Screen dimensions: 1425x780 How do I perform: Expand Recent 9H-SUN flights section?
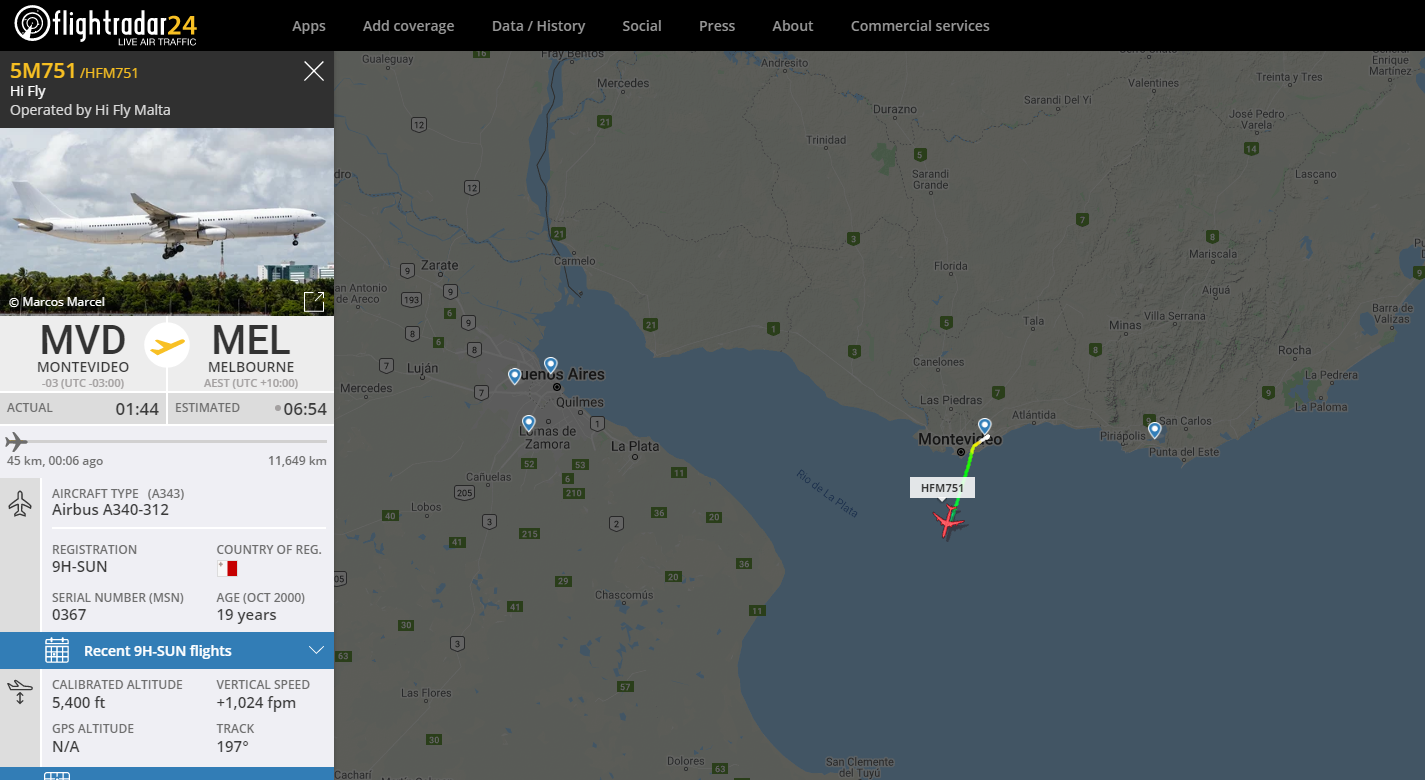(158, 651)
